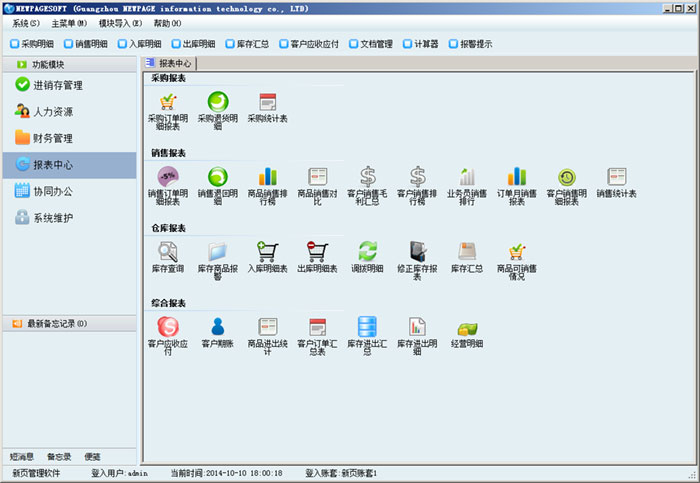Viewport: 700px width, 483px height.
Task: Open 客户订单汇总表 icon
Action: point(318,327)
